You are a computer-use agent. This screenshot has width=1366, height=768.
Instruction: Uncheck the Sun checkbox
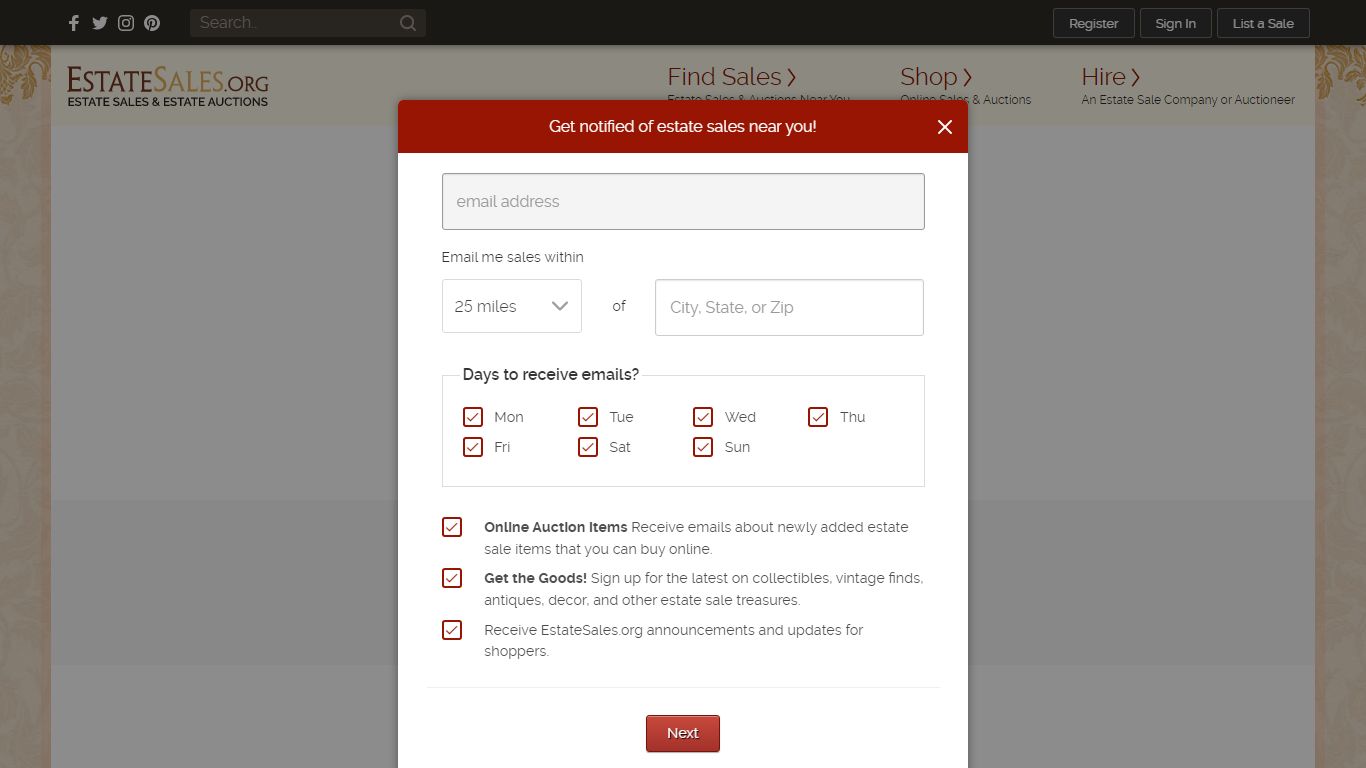tap(703, 447)
